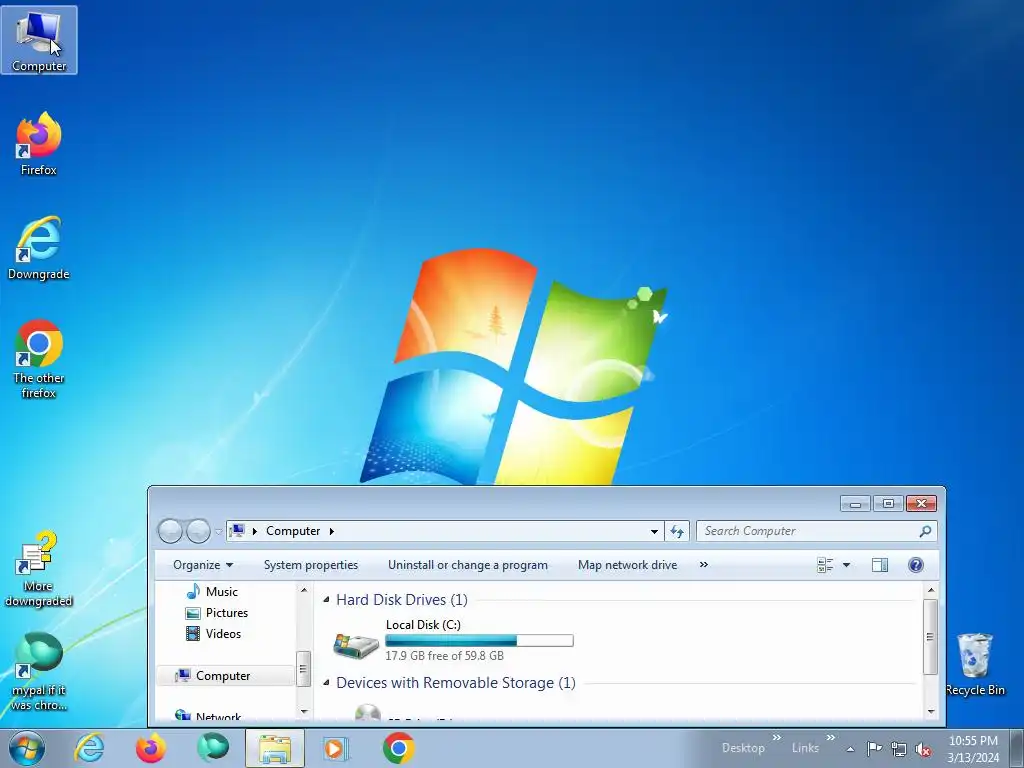1024x768 pixels.
Task: Click the Computer breadcrumb in address bar
Action: pos(293,531)
